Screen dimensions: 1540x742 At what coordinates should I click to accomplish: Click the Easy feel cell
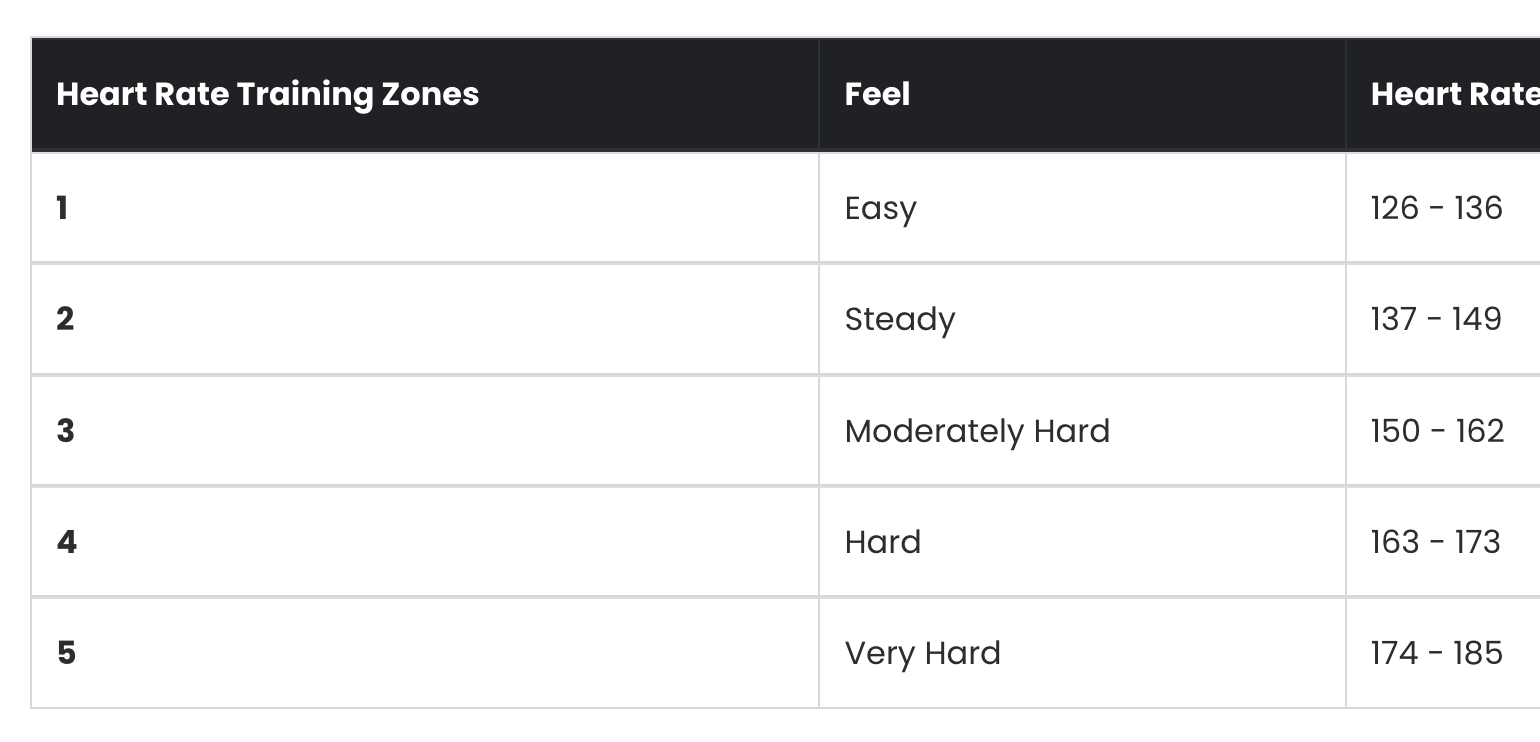[x=880, y=209]
